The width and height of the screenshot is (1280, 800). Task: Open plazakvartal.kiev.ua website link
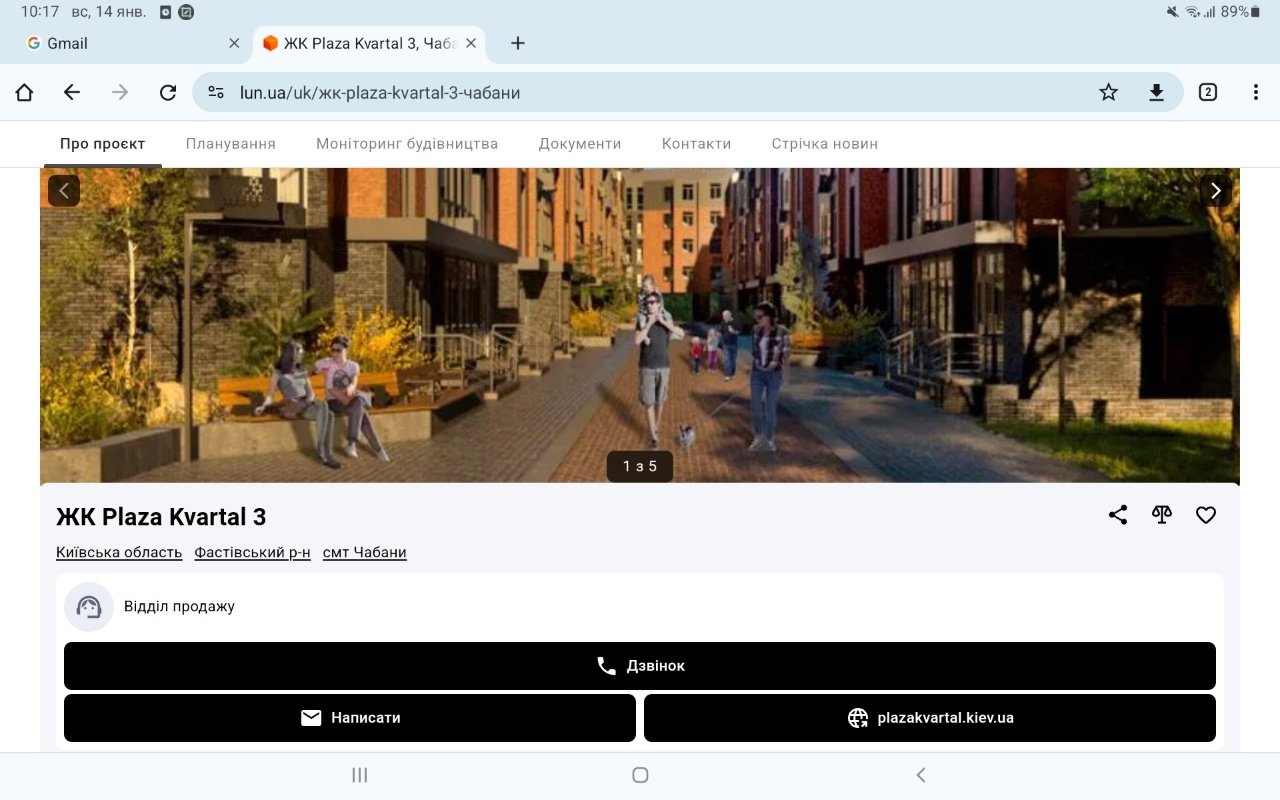(930, 718)
